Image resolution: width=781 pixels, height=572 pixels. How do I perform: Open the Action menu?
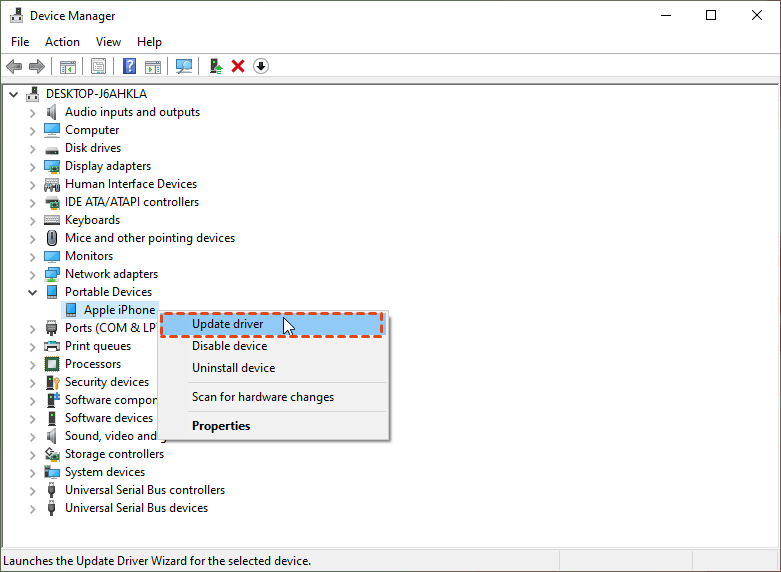click(x=62, y=42)
